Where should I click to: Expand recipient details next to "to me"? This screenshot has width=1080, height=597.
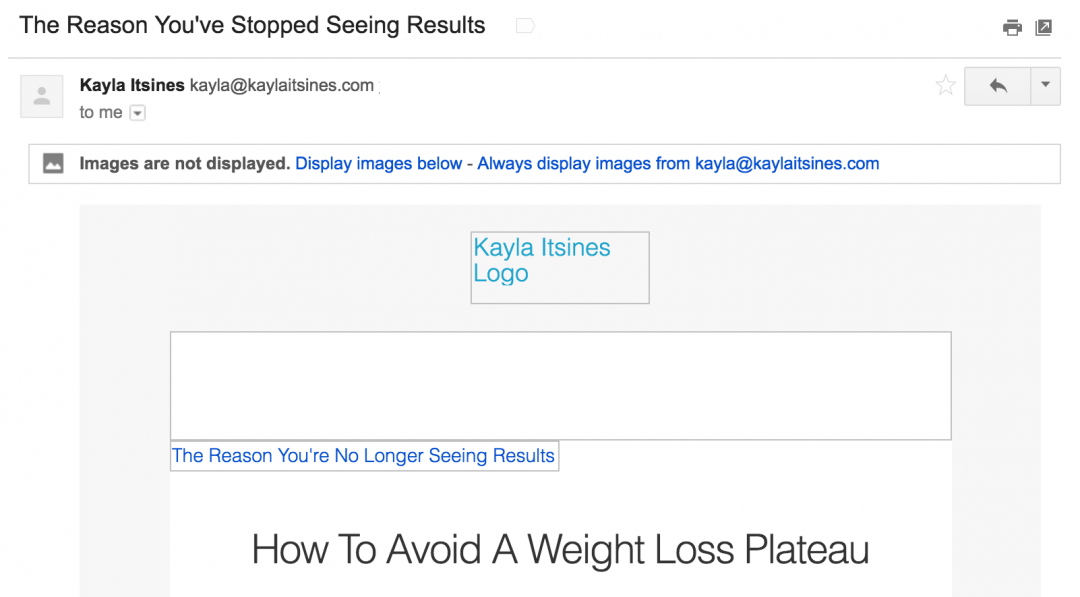(x=138, y=113)
